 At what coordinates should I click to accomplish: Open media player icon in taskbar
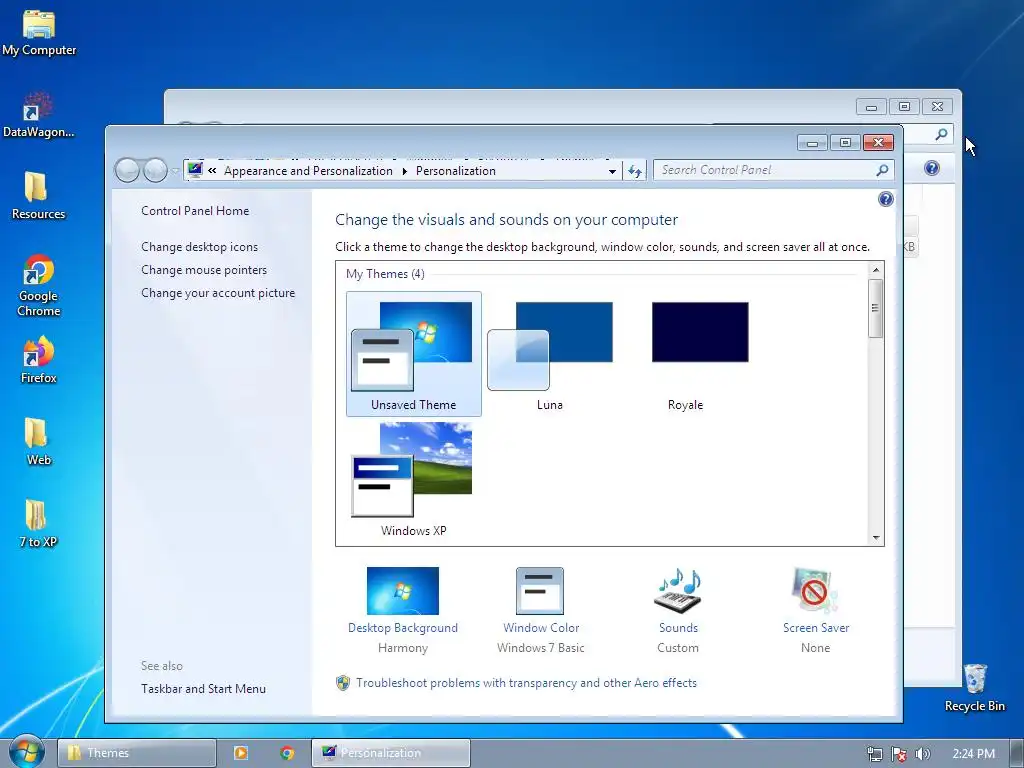pos(240,753)
